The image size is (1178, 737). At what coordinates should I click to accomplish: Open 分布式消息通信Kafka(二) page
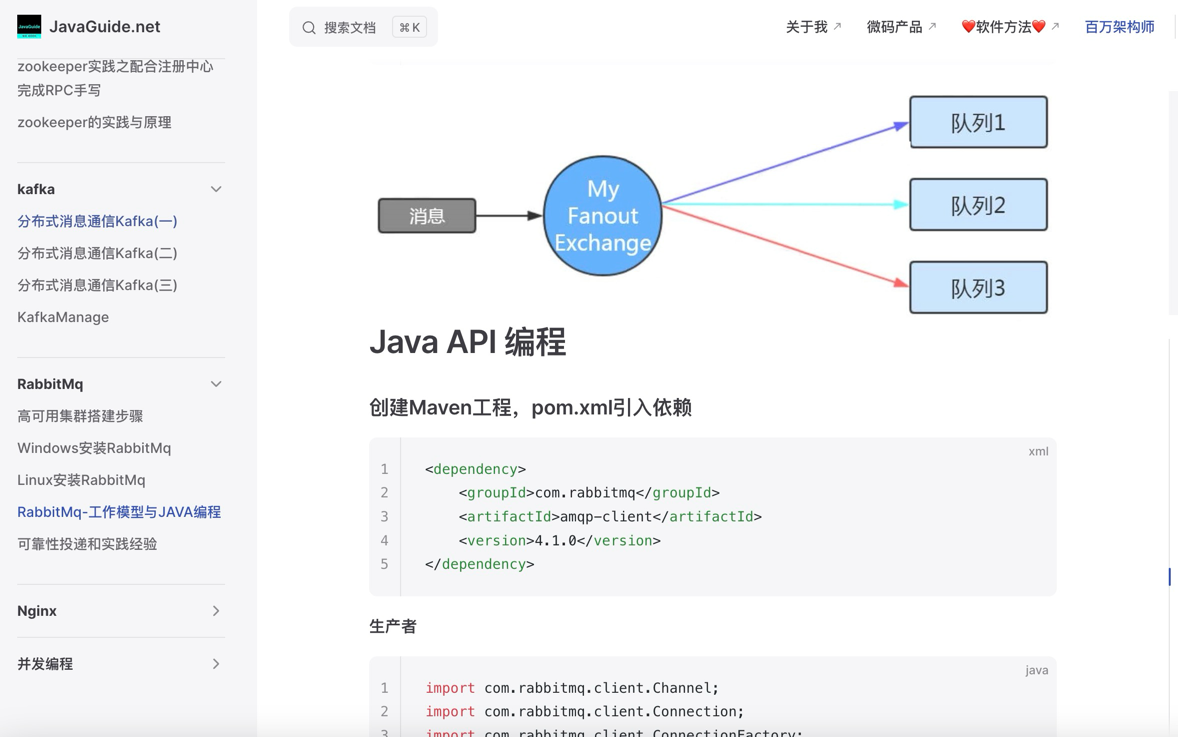(x=98, y=253)
